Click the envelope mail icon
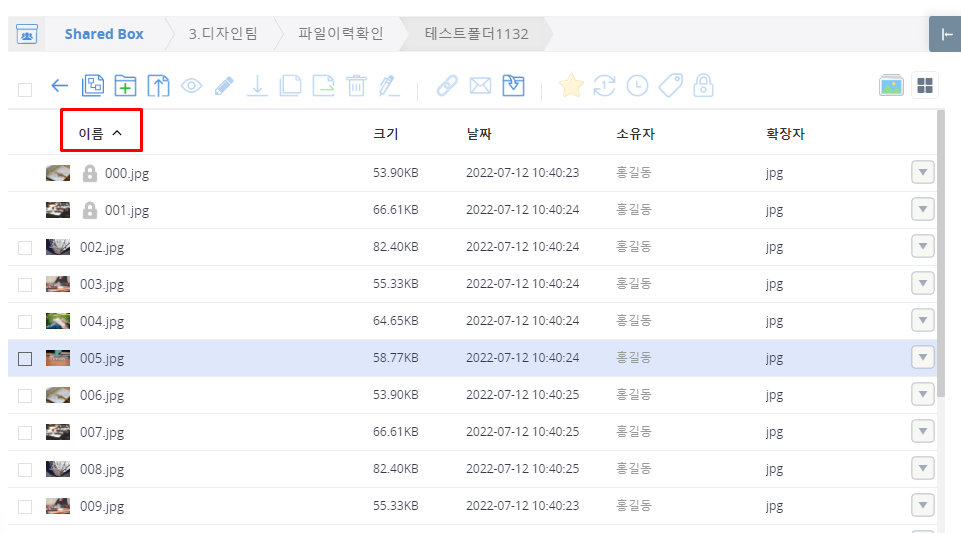This screenshot has height=533, width=961. click(x=480, y=86)
